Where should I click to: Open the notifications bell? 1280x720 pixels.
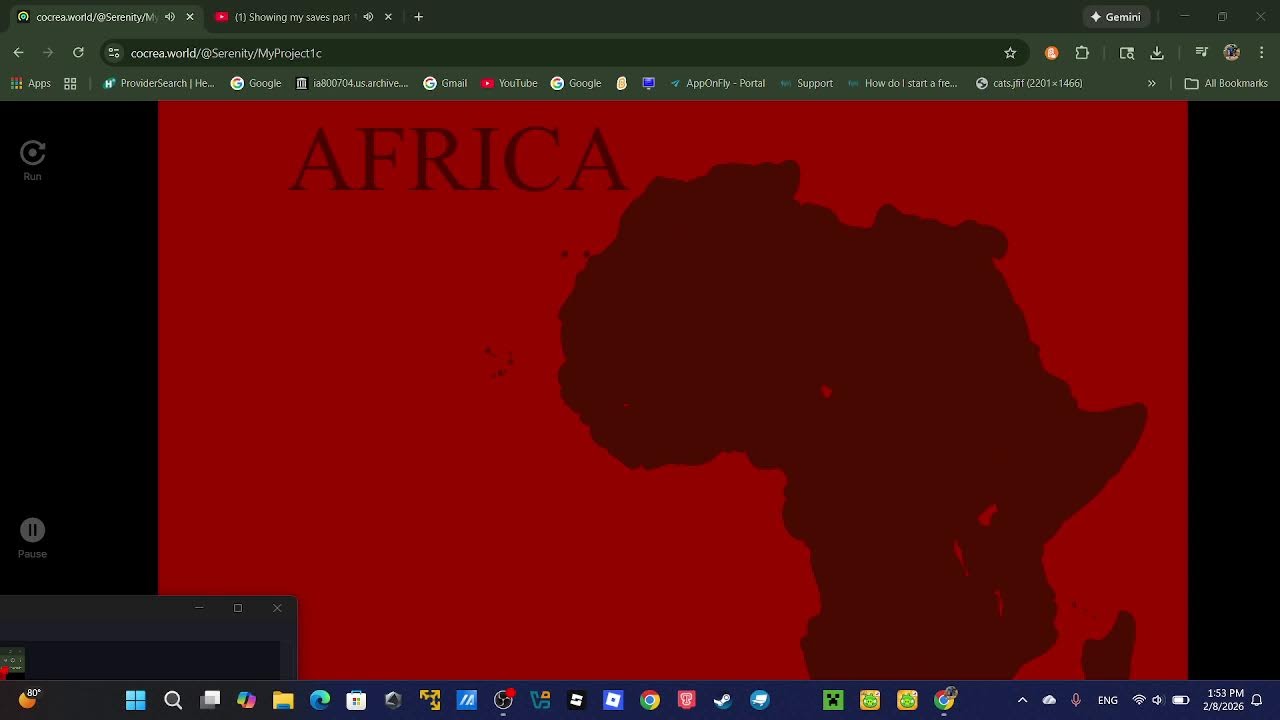click(x=1257, y=700)
